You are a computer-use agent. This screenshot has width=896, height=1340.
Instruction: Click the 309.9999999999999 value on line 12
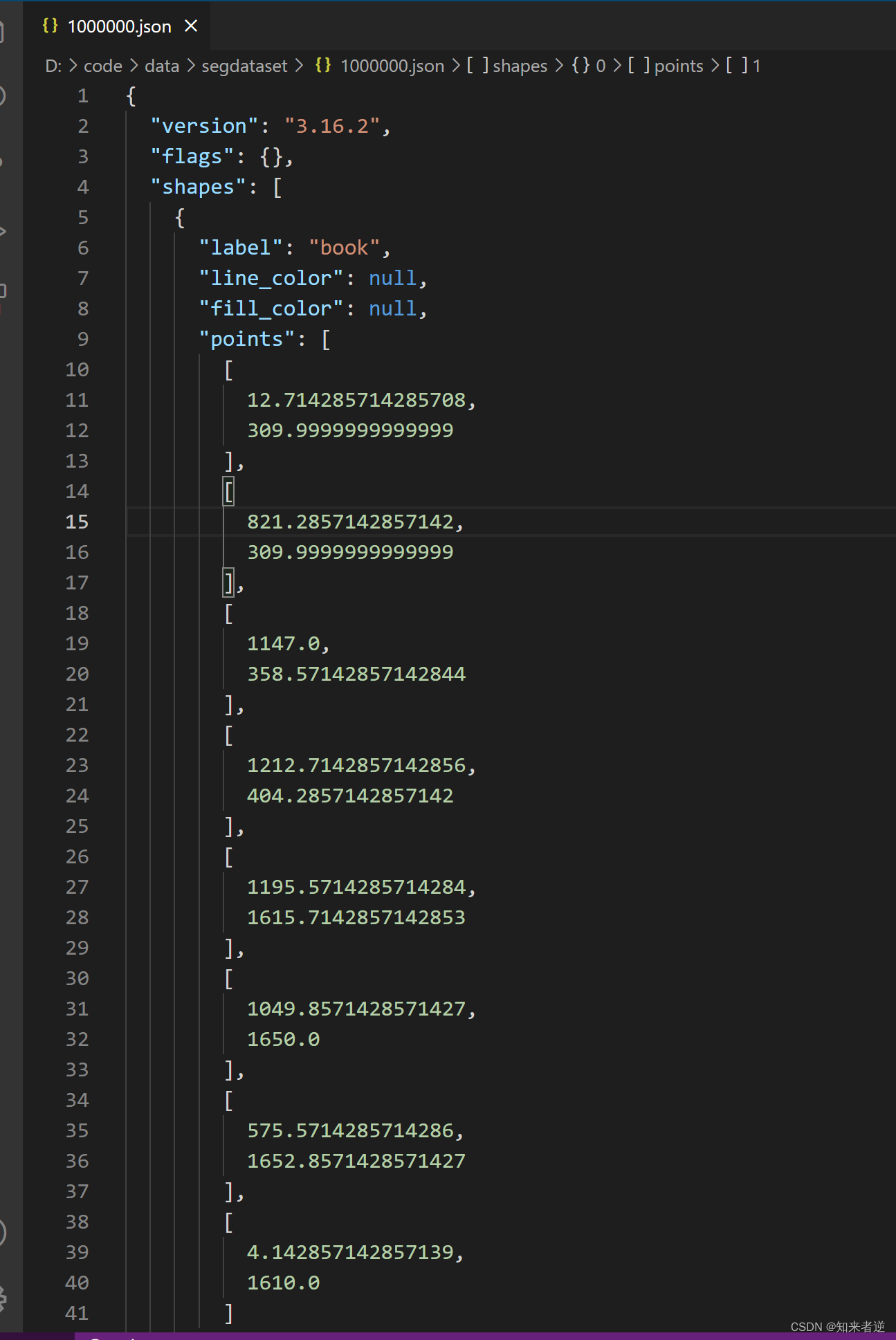click(350, 430)
